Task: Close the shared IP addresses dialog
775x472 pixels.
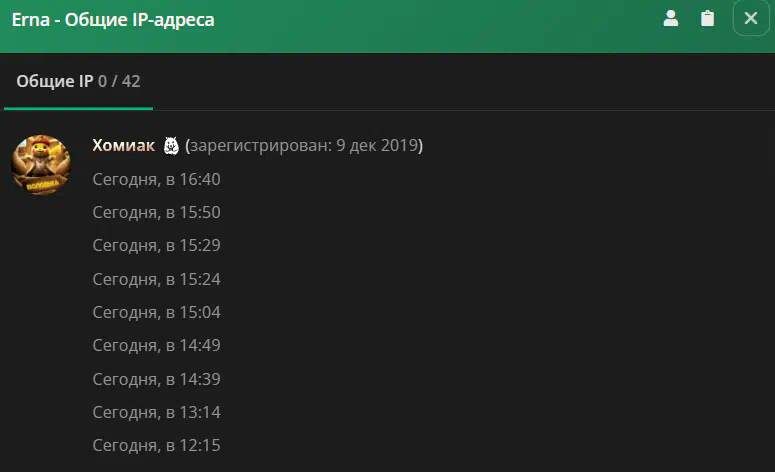Action: point(751,18)
